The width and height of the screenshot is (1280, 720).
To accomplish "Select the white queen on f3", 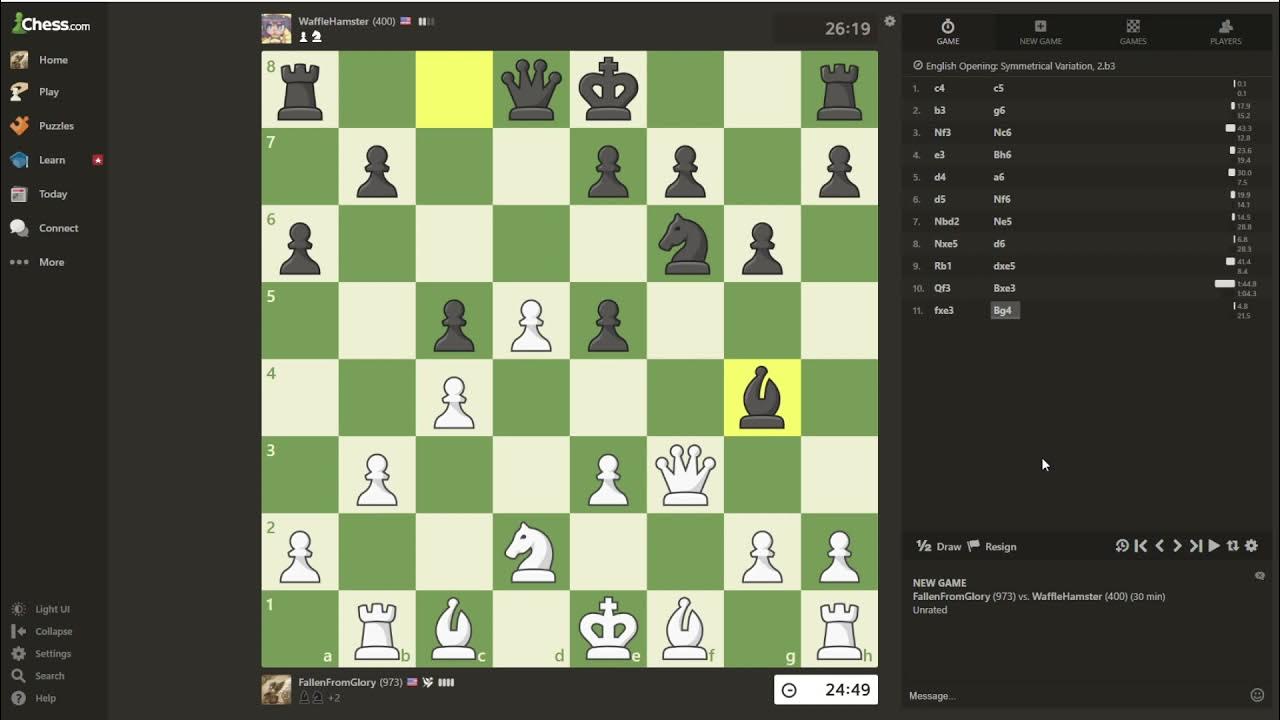I will pos(685,475).
